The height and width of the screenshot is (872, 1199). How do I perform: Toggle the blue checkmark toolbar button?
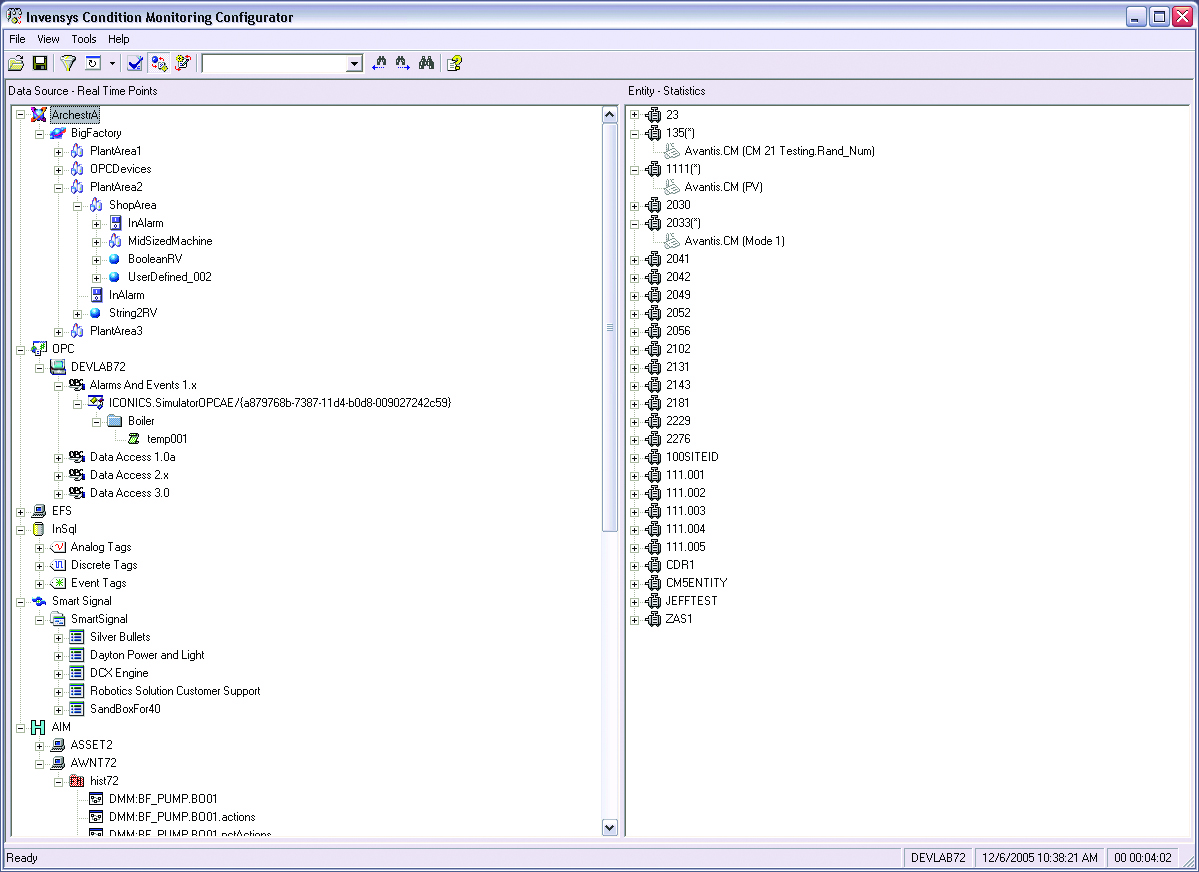pyautogui.click(x=135, y=63)
